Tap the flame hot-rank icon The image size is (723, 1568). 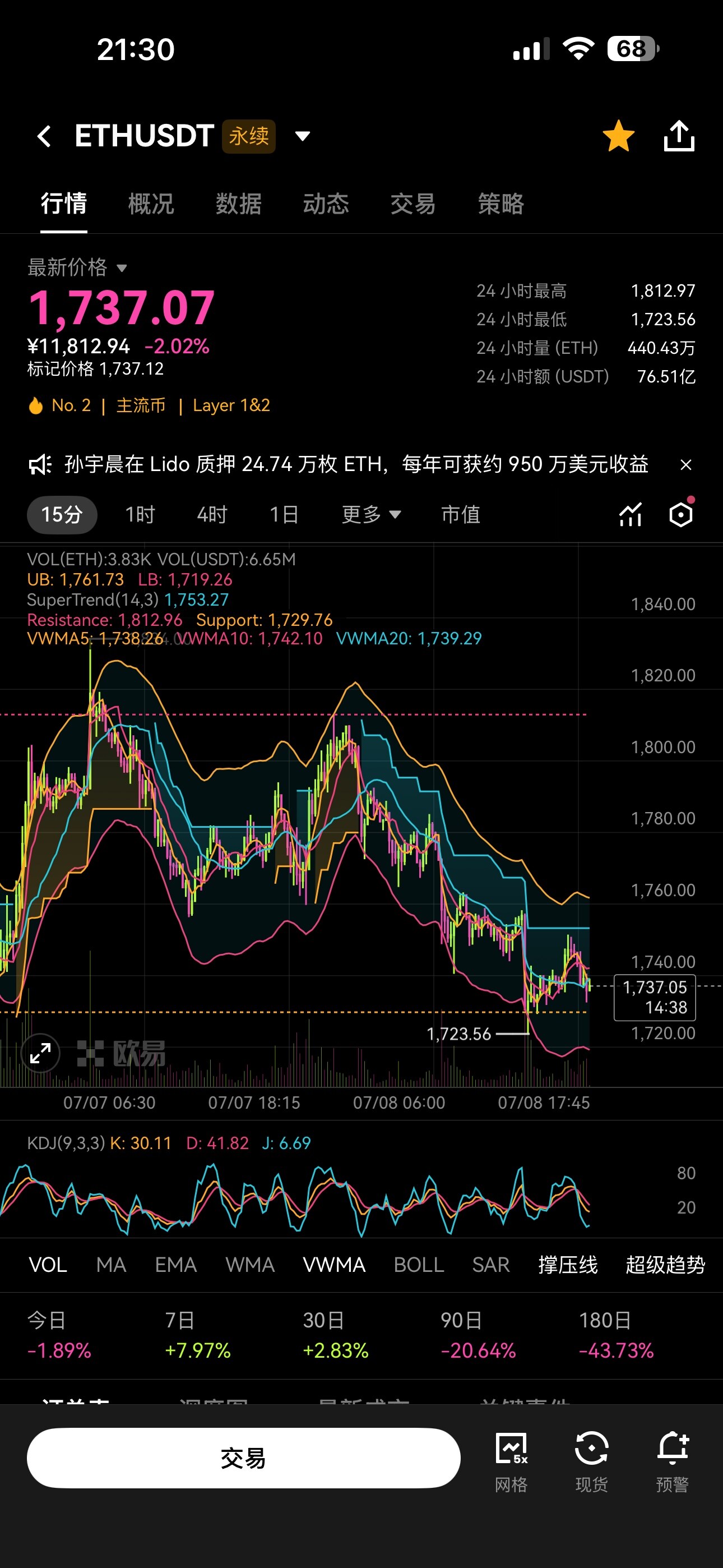(35, 405)
